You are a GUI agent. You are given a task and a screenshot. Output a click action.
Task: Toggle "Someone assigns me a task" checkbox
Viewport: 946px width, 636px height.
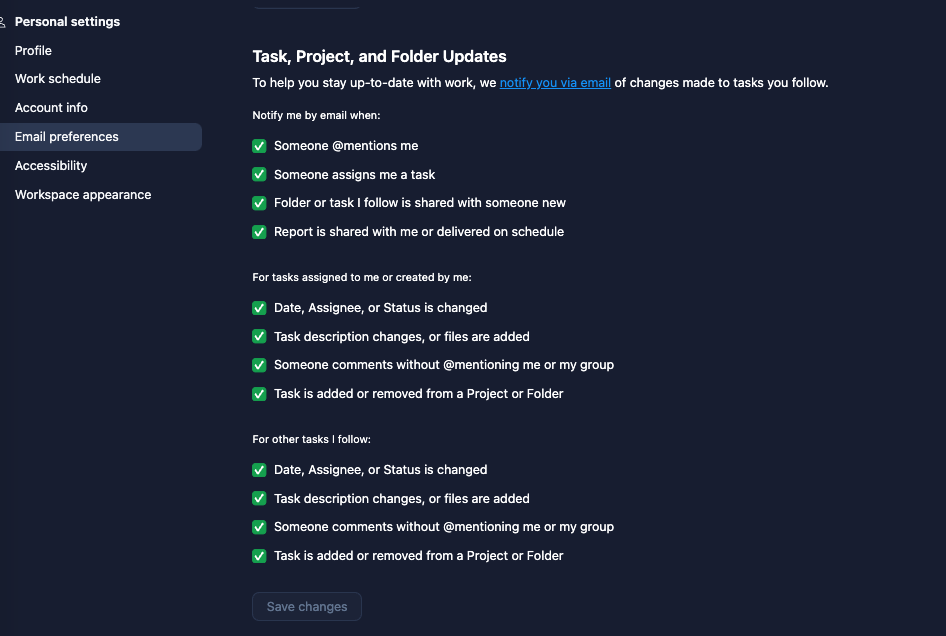(x=259, y=175)
